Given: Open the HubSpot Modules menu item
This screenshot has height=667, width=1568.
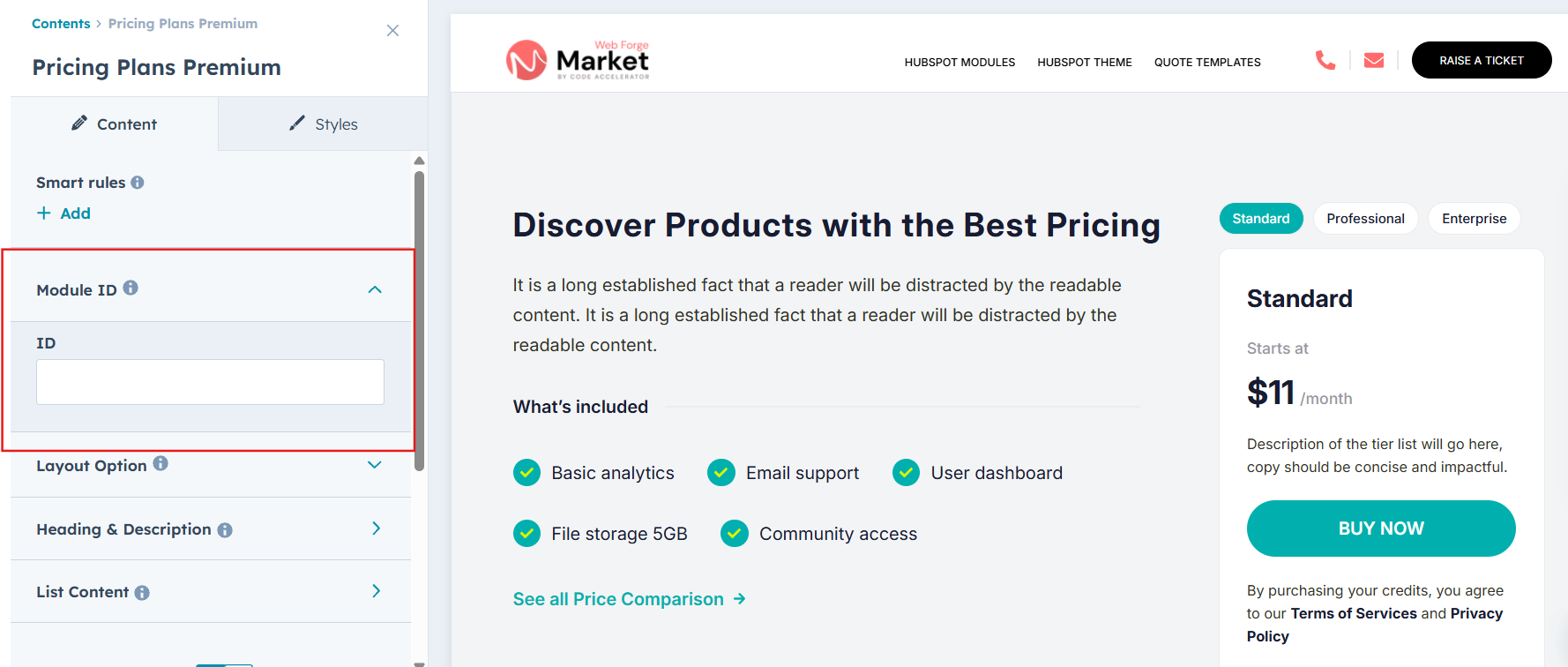Looking at the screenshot, I should (959, 63).
